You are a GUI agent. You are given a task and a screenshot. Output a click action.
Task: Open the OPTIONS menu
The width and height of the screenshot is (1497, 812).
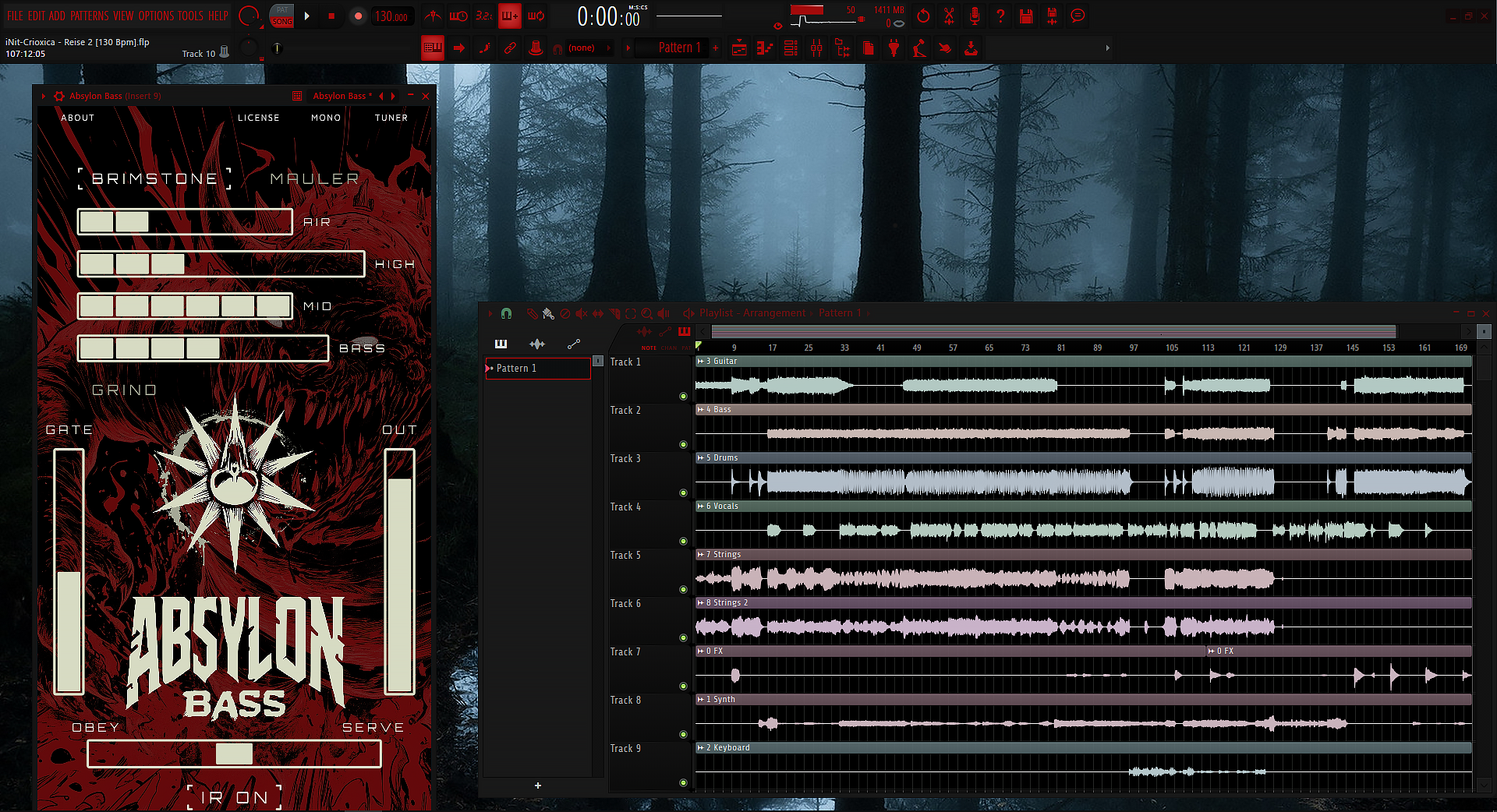click(x=155, y=16)
